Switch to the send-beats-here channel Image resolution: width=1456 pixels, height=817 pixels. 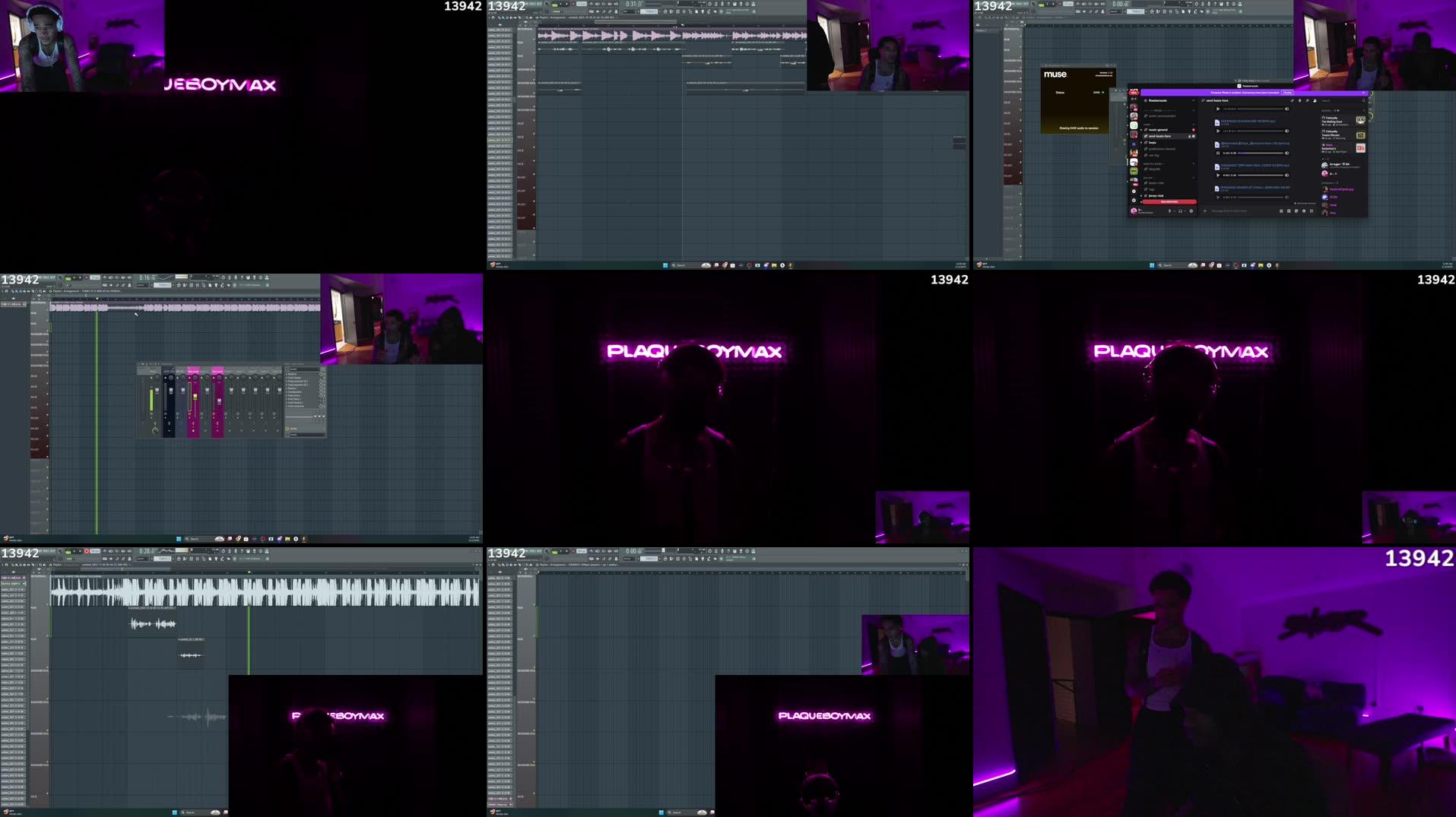point(1159,136)
